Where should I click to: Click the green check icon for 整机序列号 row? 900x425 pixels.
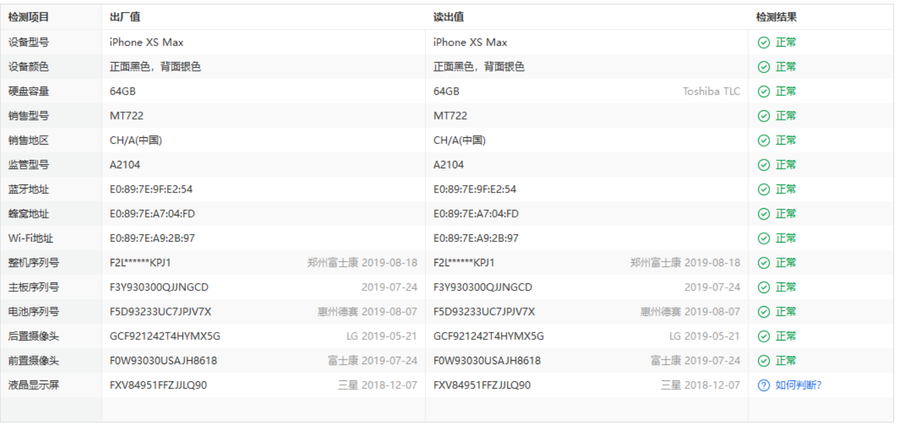[763, 263]
